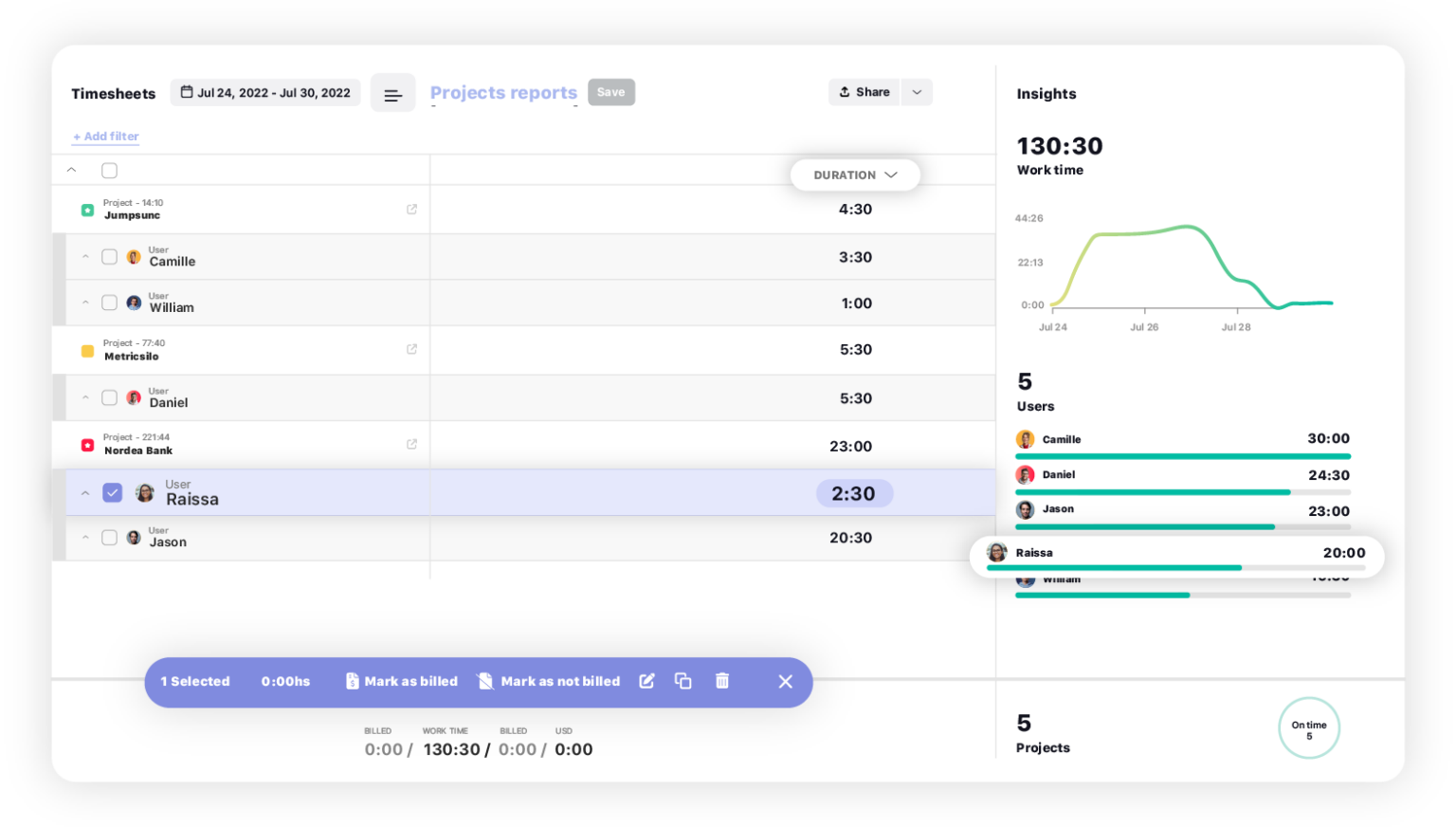Collapse Daniel's row using its chevron
This screenshot has height=827, width=1456.
[x=85, y=396]
